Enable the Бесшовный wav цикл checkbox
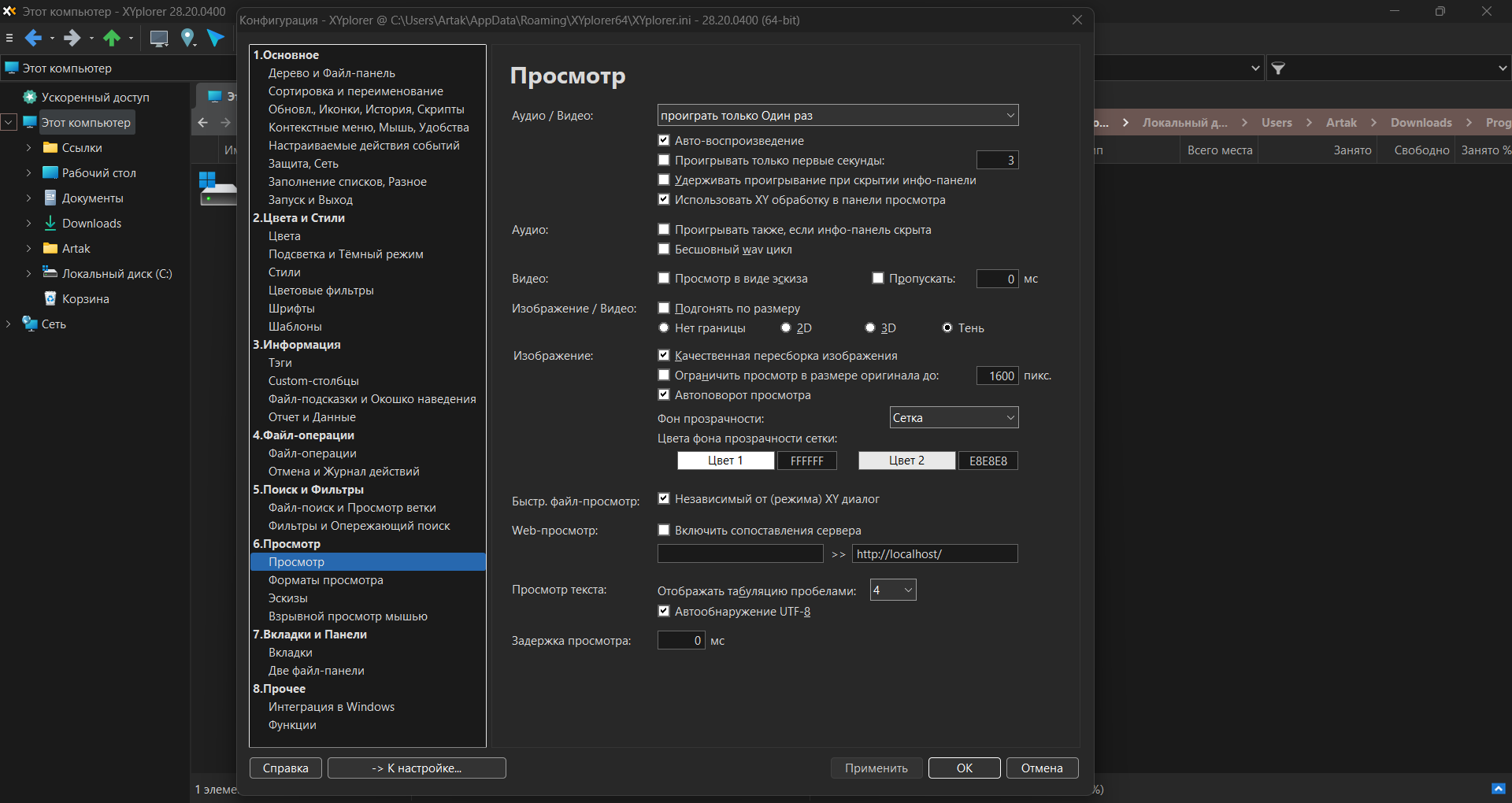The width and height of the screenshot is (1512, 803). (x=664, y=250)
